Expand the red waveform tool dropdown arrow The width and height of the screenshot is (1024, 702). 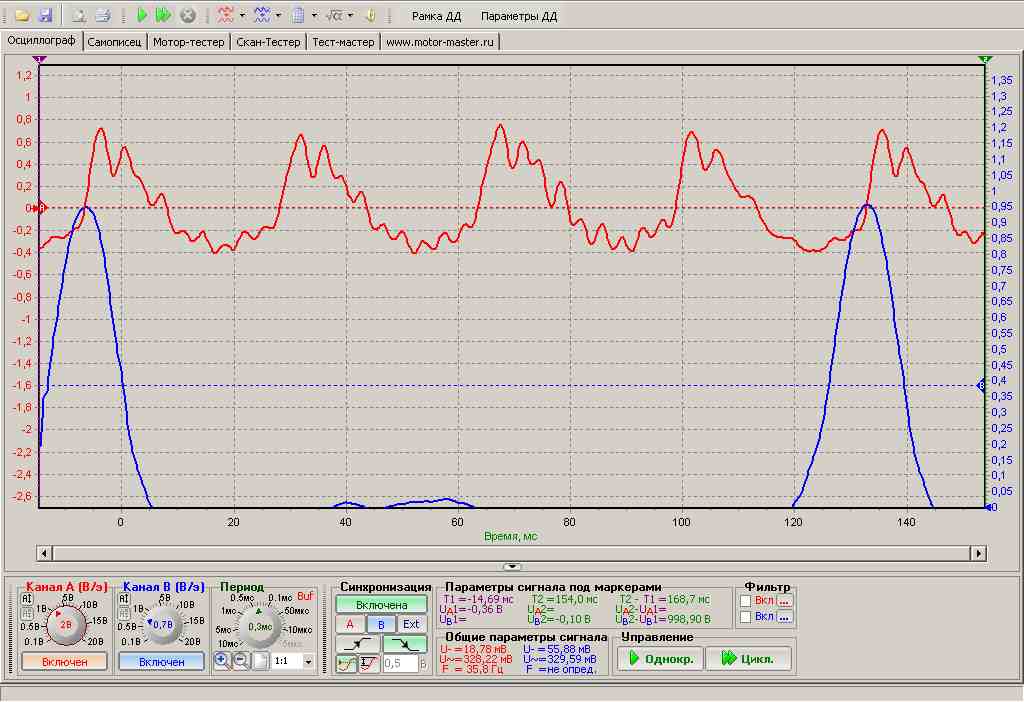click(243, 16)
